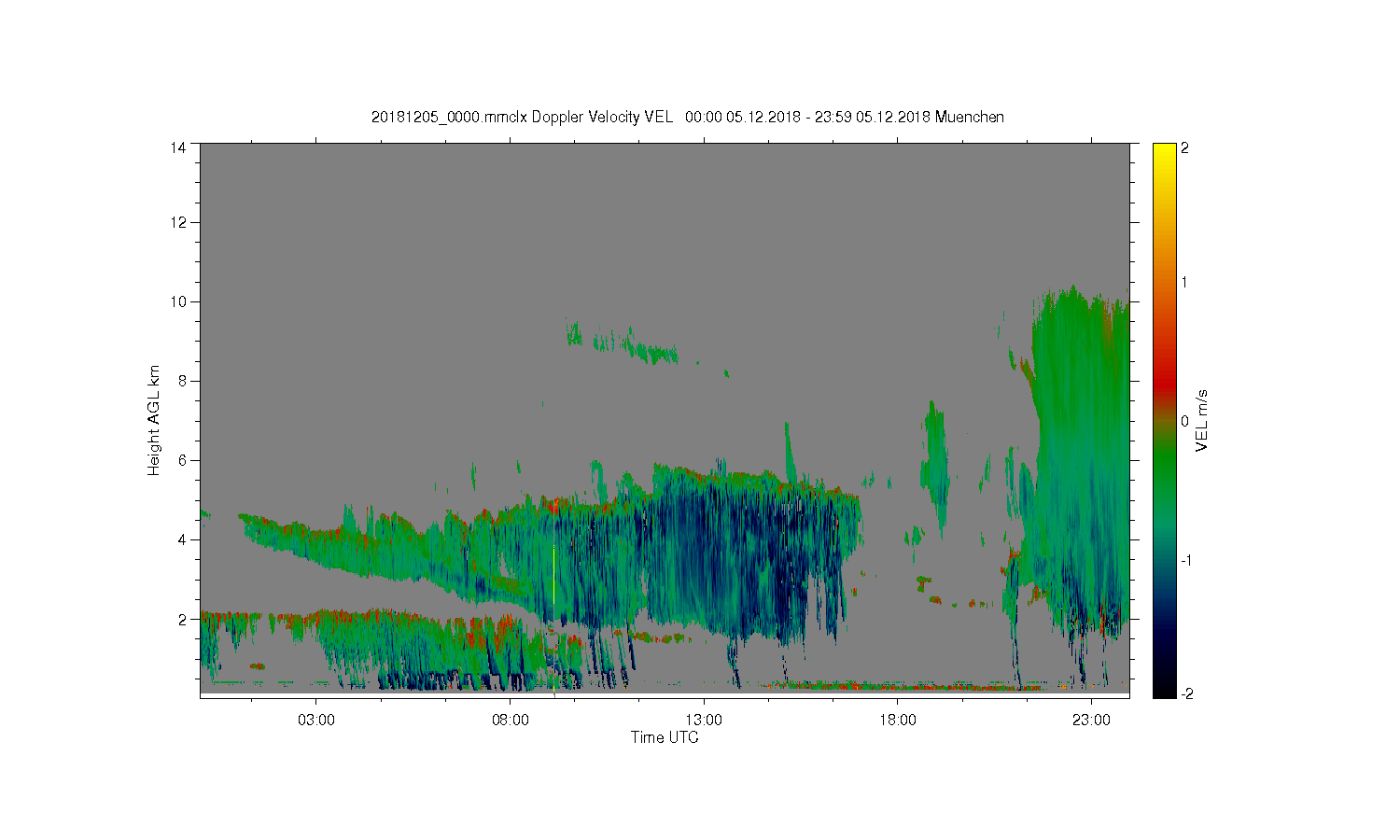
Task: Click the 'Height AGL km' y-axis label
Action: 153,420
